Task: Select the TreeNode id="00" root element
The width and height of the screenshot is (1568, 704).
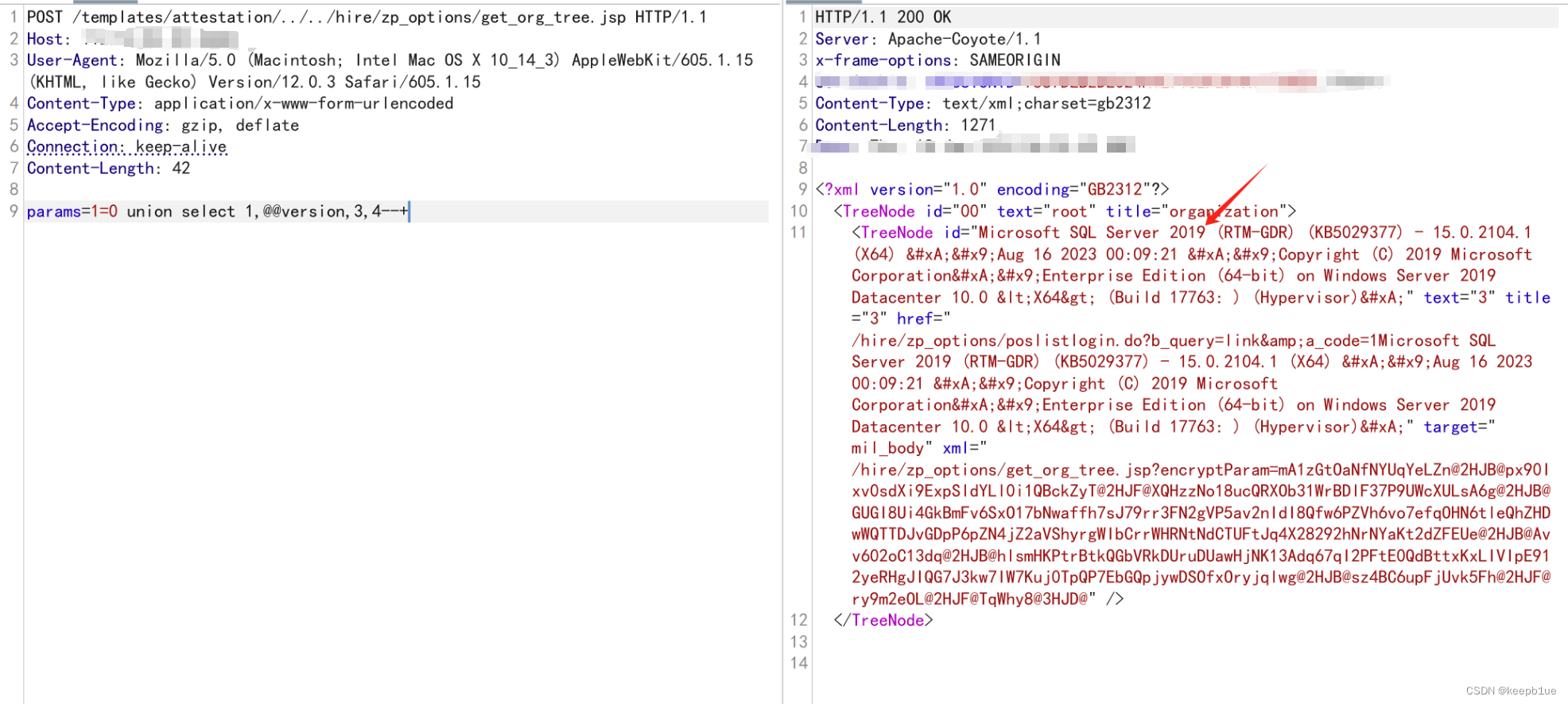Action: (1065, 211)
